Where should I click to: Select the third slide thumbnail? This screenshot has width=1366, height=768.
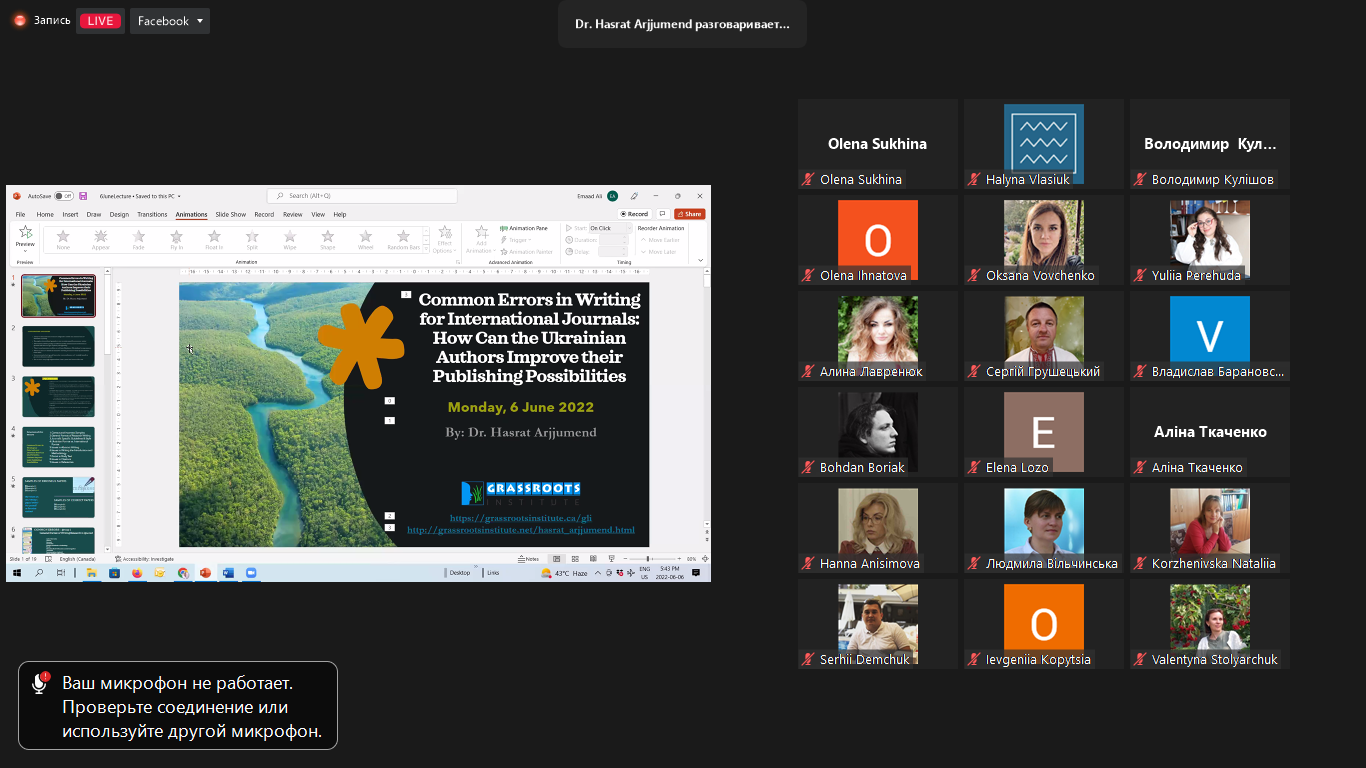click(58, 397)
